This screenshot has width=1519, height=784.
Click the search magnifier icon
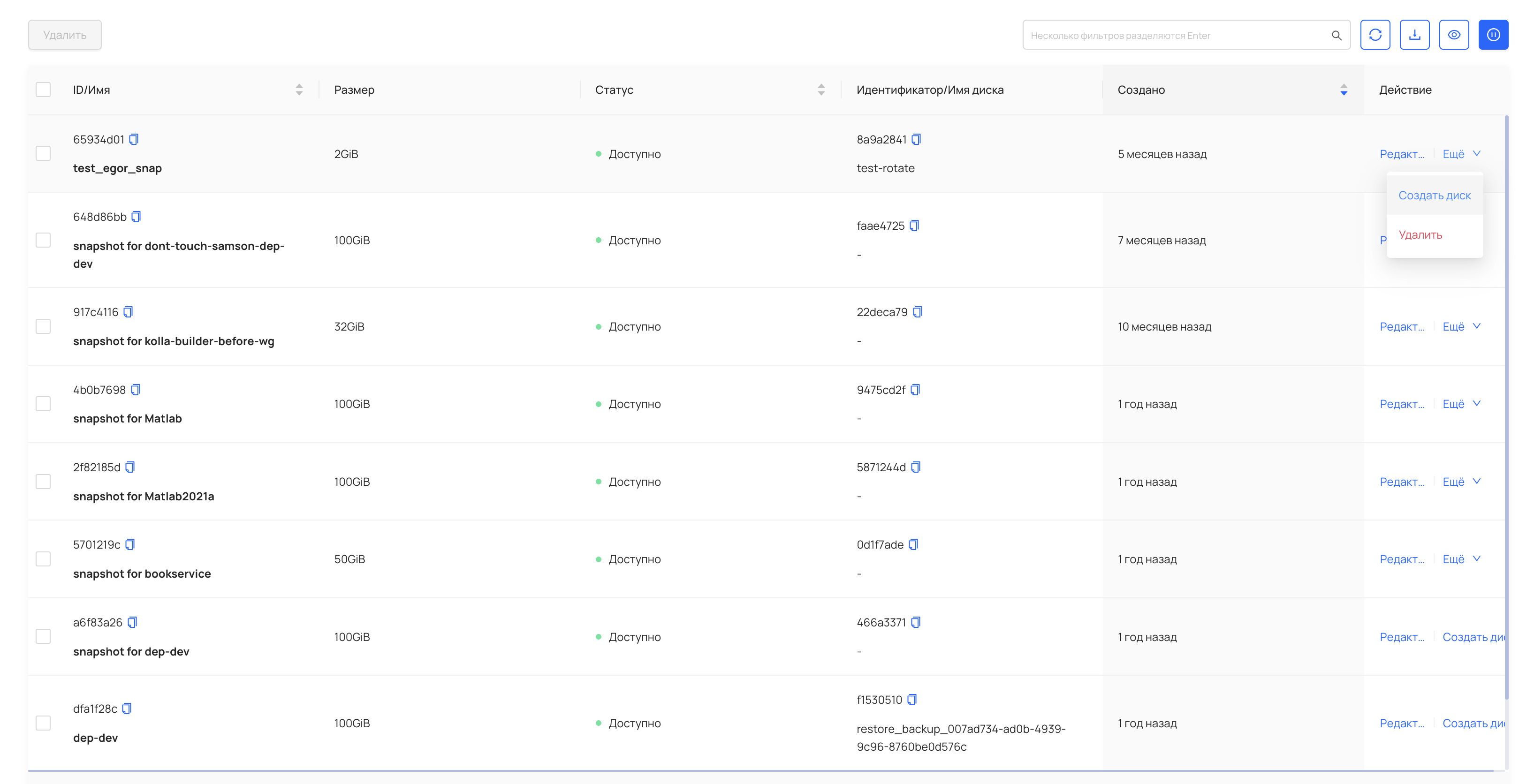[x=1336, y=35]
